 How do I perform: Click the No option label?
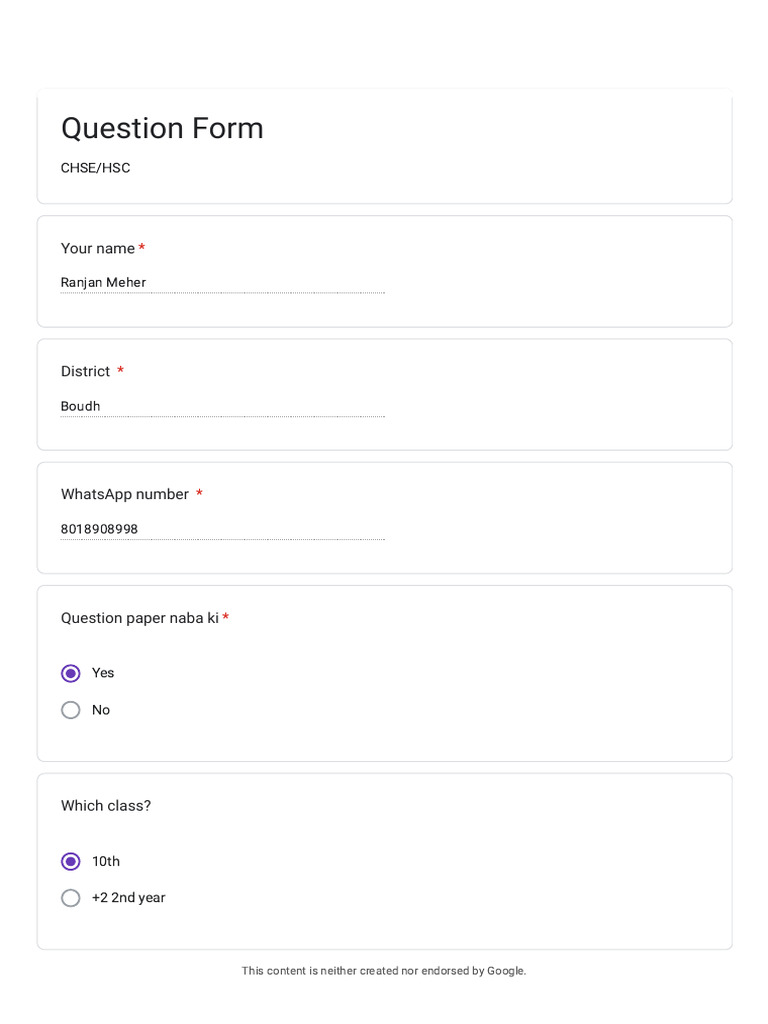tap(101, 710)
